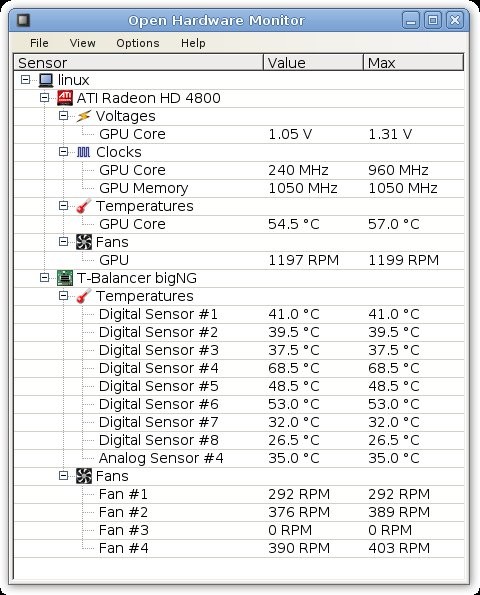Screen dimensions: 480x595
Task: Select the GPU fan row
Action: point(239,260)
